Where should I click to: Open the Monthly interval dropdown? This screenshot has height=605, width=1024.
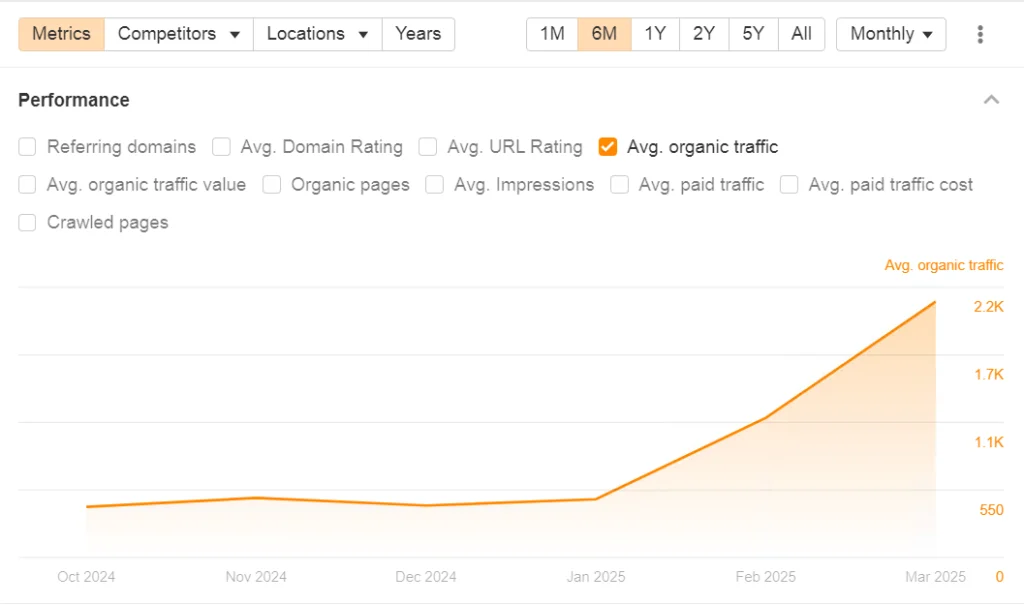[x=891, y=34]
